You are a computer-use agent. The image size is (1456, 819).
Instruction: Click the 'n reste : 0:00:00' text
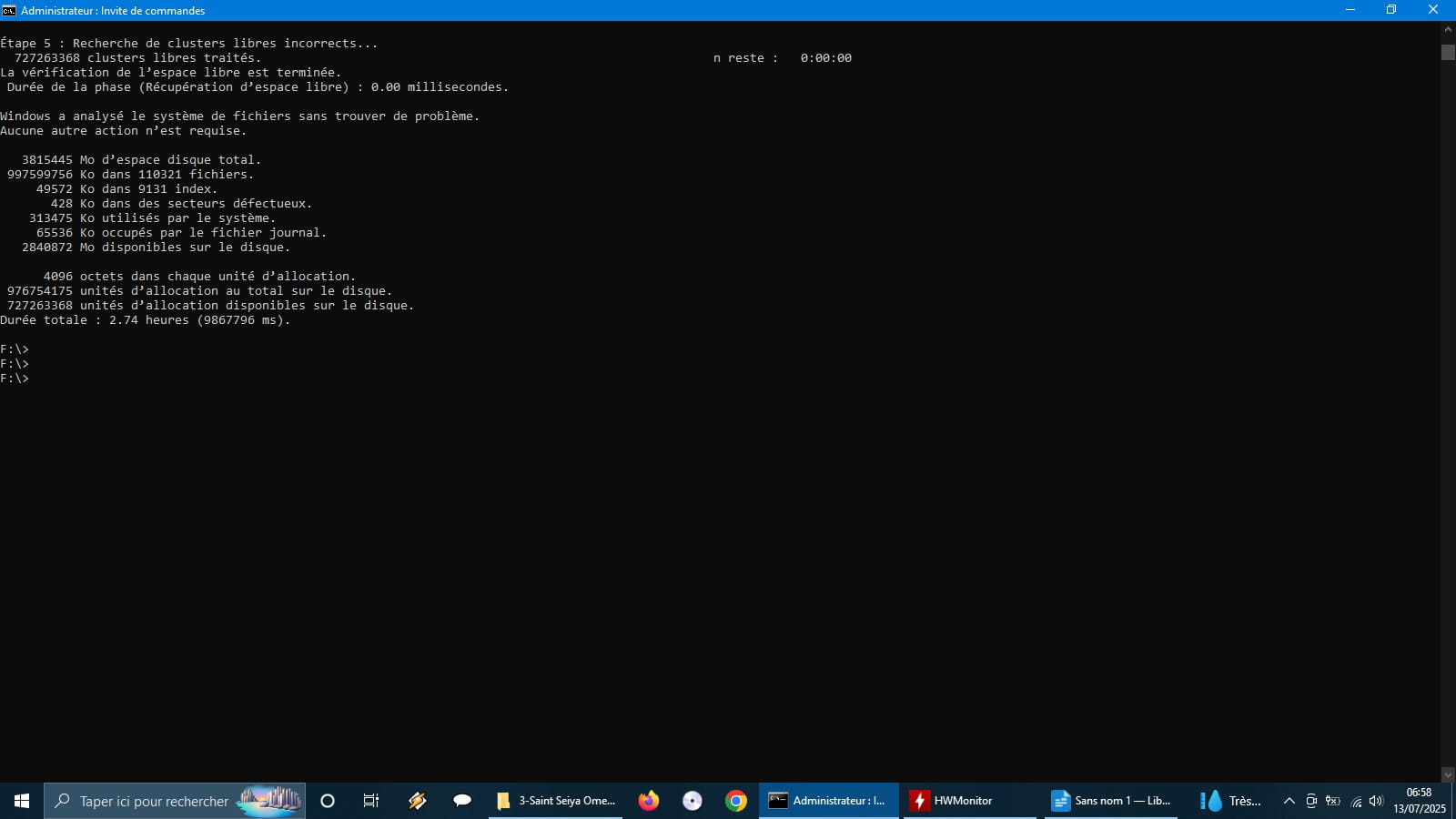coord(783,58)
